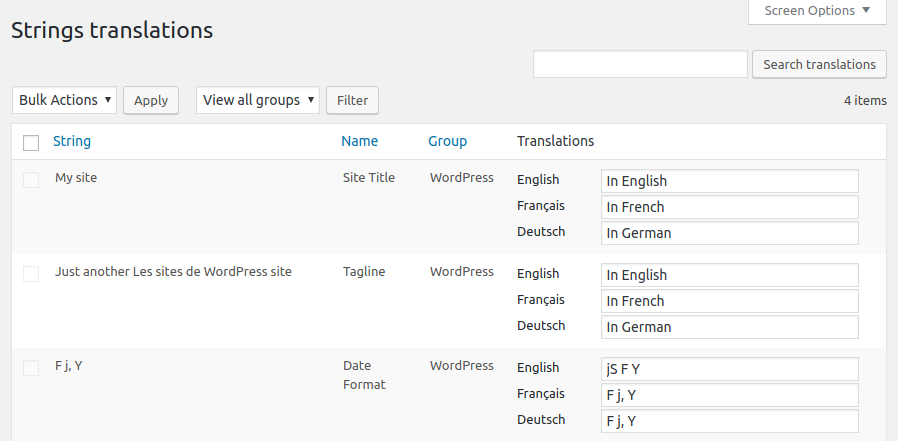Click the Date Format English field
The height and width of the screenshot is (441, 898).
tap(729, 369)
